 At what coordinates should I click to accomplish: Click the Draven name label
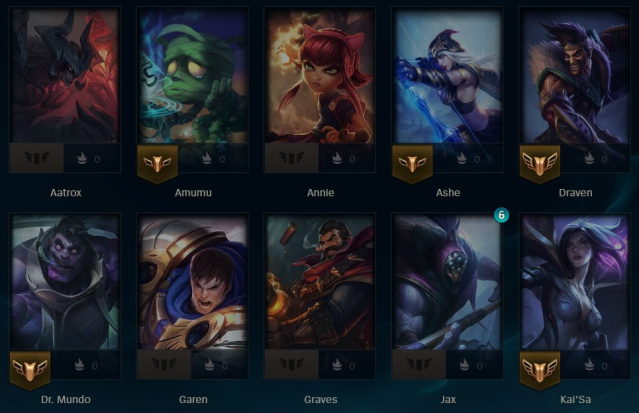[x=575, y=192]
